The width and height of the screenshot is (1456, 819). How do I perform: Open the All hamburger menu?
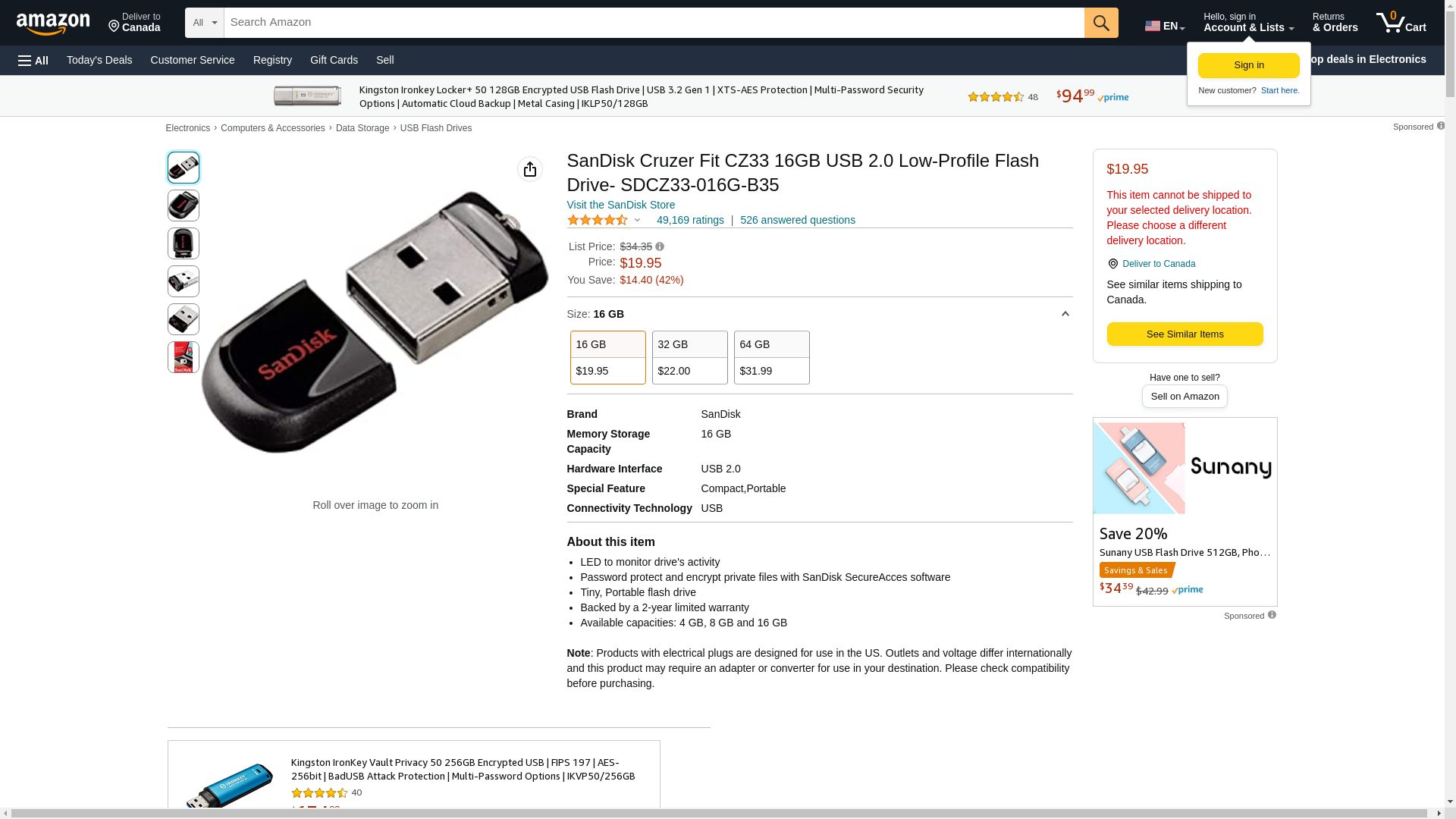pyautogui.click(x=33, y=61)
